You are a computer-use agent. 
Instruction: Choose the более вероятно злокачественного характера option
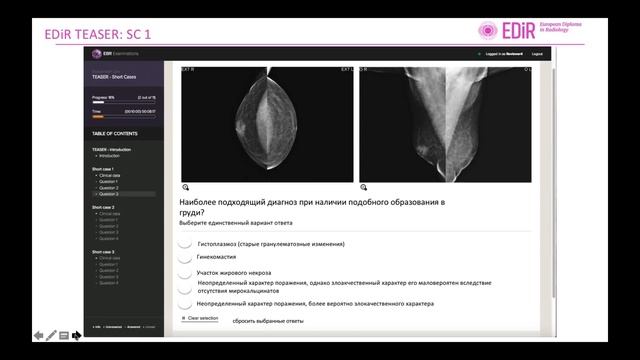[x=185, y=304]
